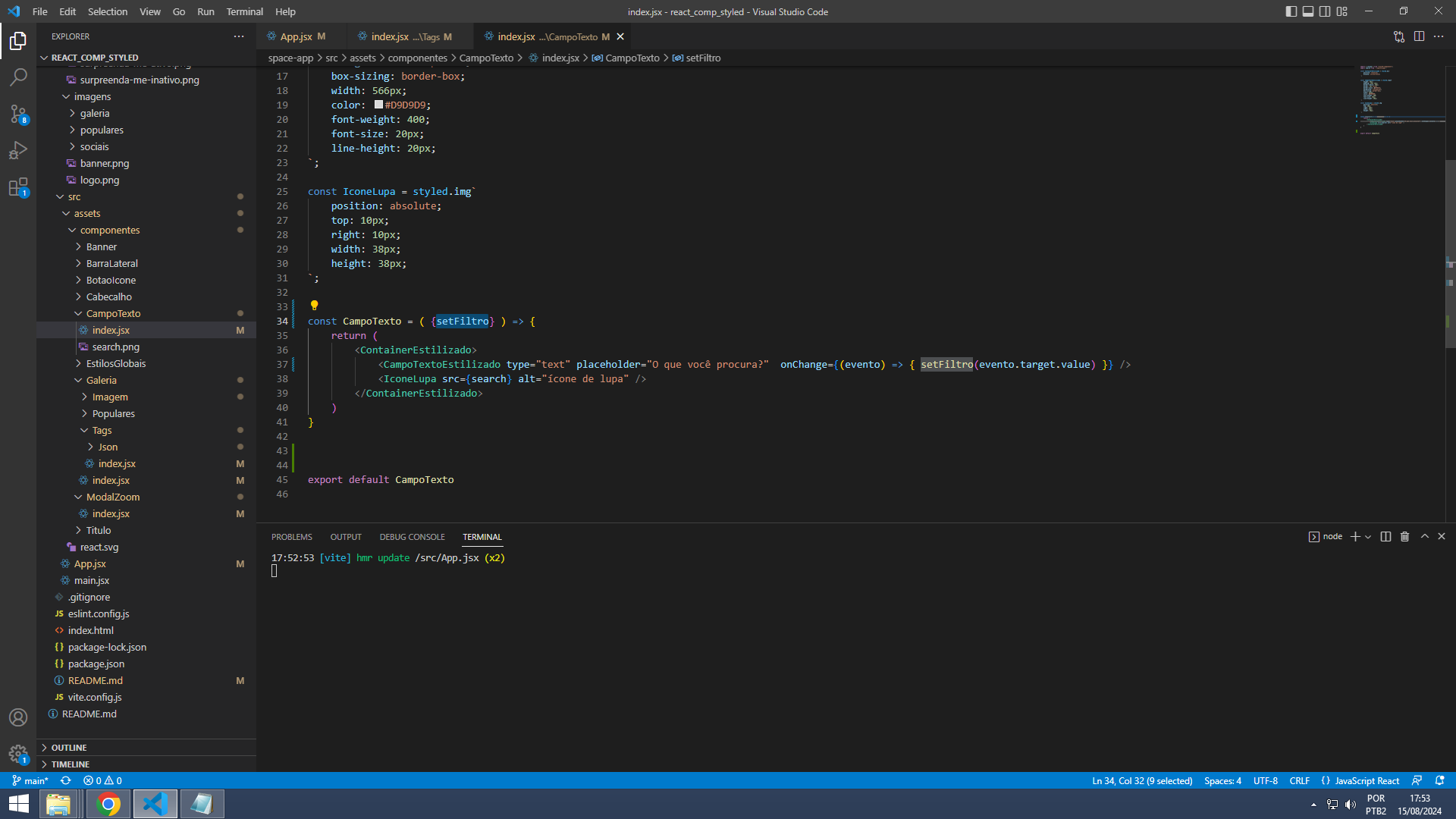Open notifications bell in status bar
This screenshot has height=819, width=1456.
[1440, 781]
